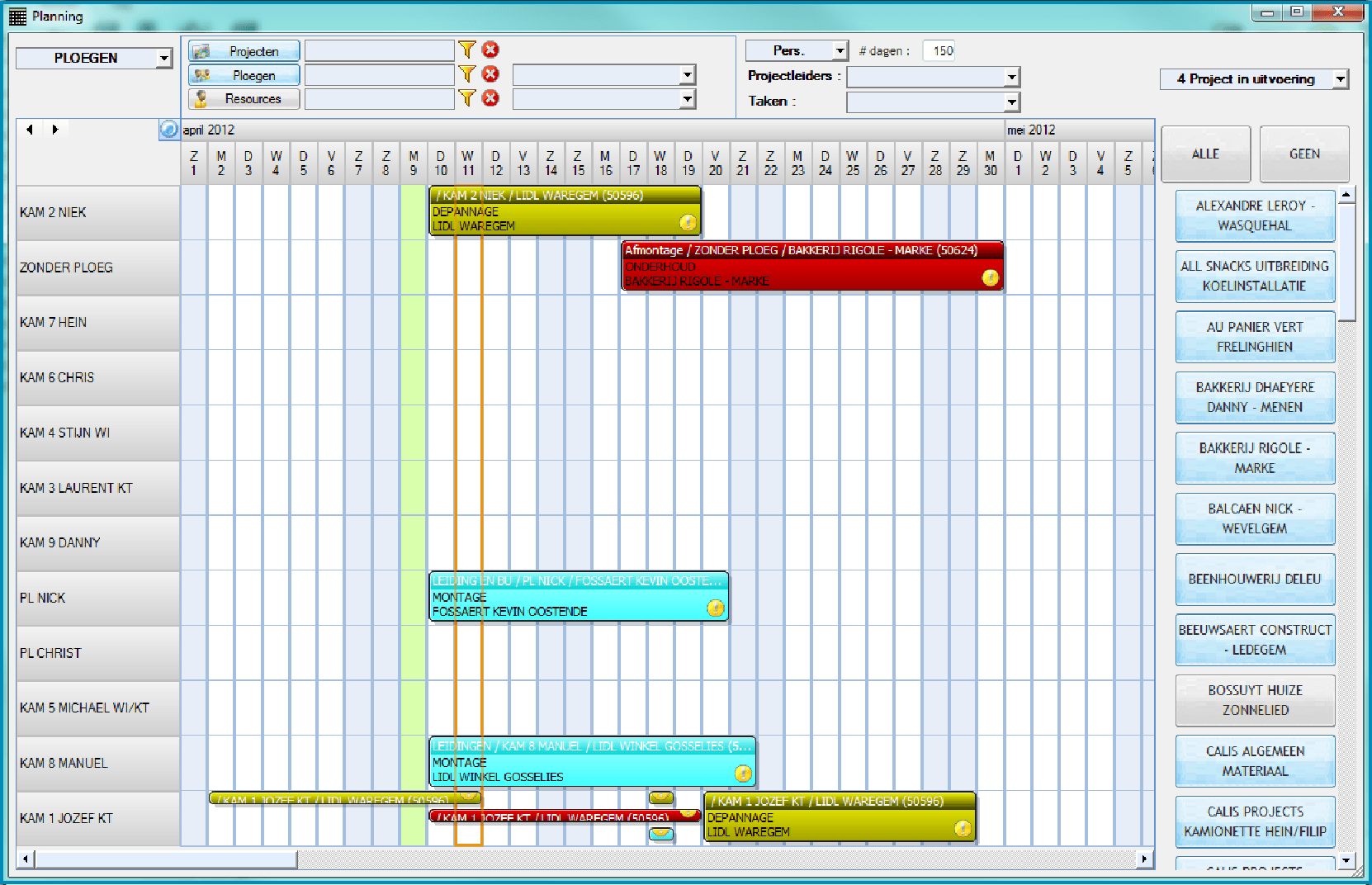Open the Taken dropdown
The height and width of the screenshot is (885, 1372).
1011,102
